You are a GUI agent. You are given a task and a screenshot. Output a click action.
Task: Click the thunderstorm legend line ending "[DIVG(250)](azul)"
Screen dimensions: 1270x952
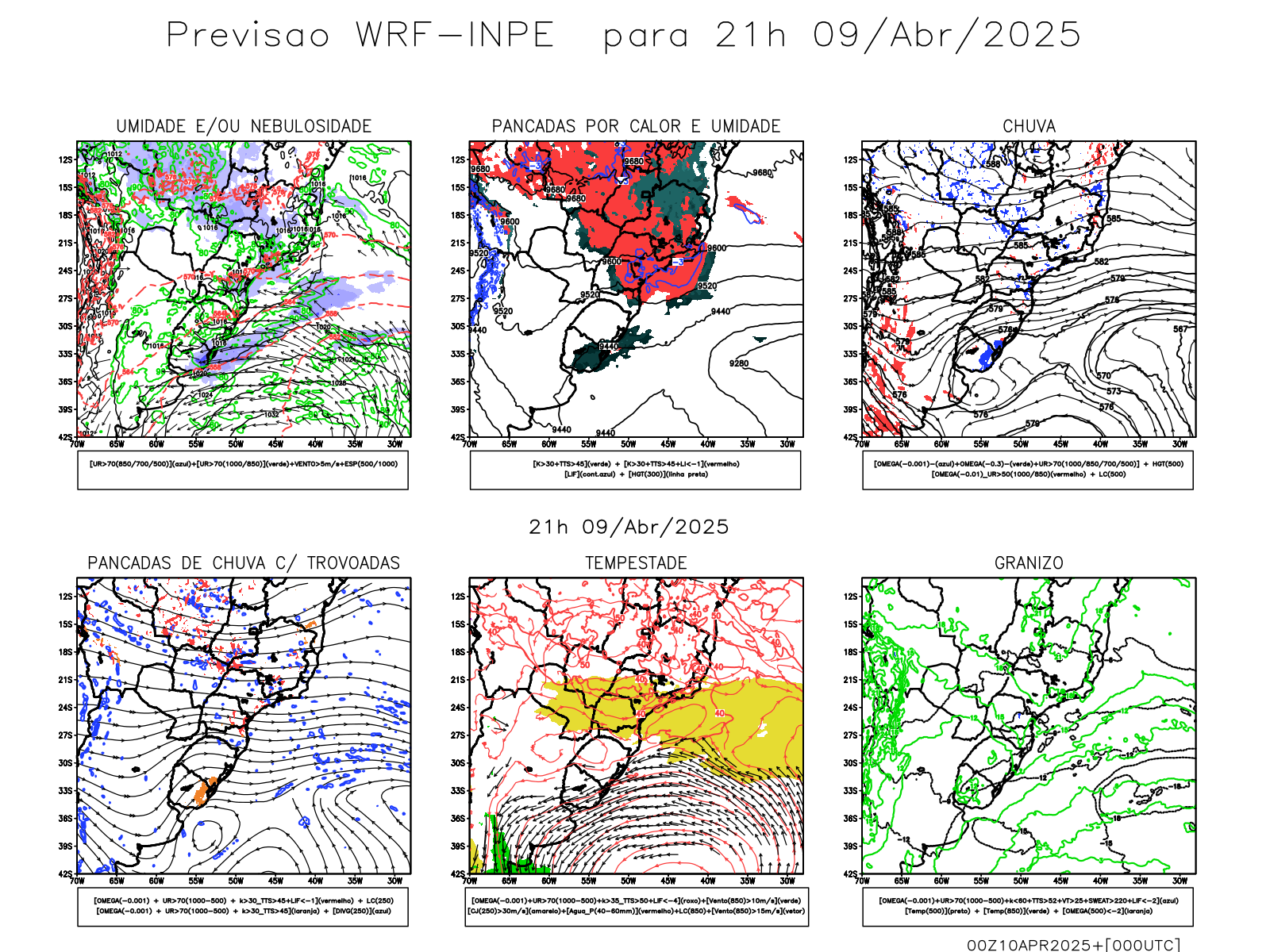(x=244, y=911)
